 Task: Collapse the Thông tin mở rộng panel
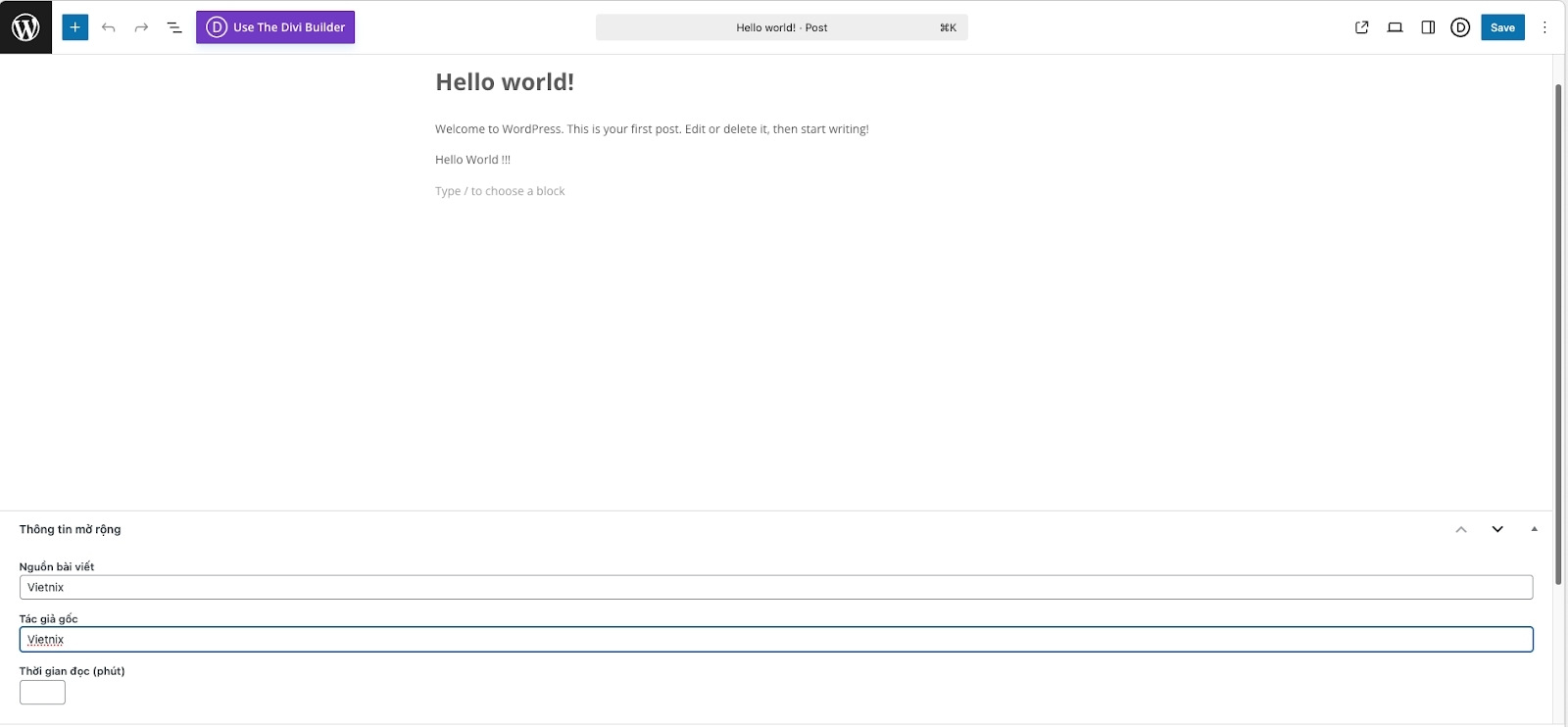coord(1534,529)
